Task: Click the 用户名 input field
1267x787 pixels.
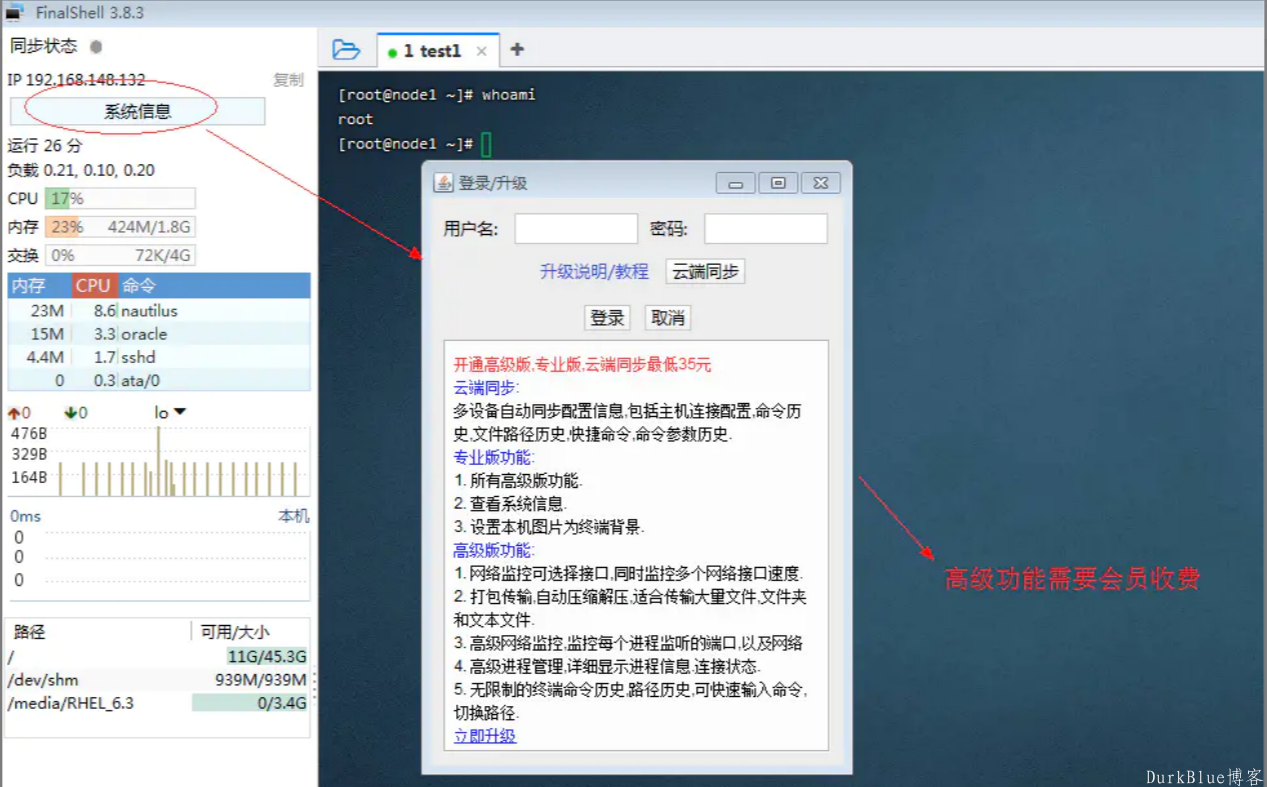Action: point(576,229)
